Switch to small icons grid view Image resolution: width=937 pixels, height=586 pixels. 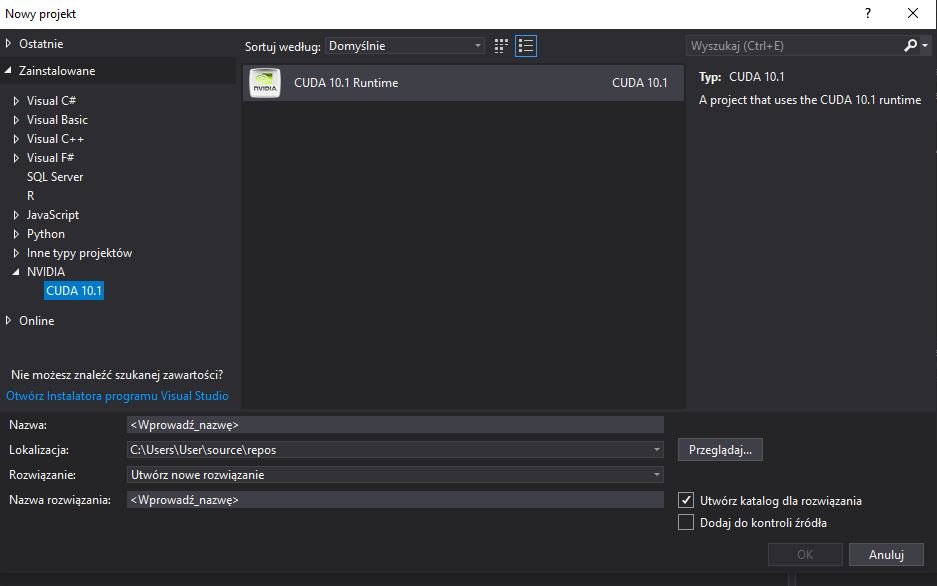[x=501, y=46]
